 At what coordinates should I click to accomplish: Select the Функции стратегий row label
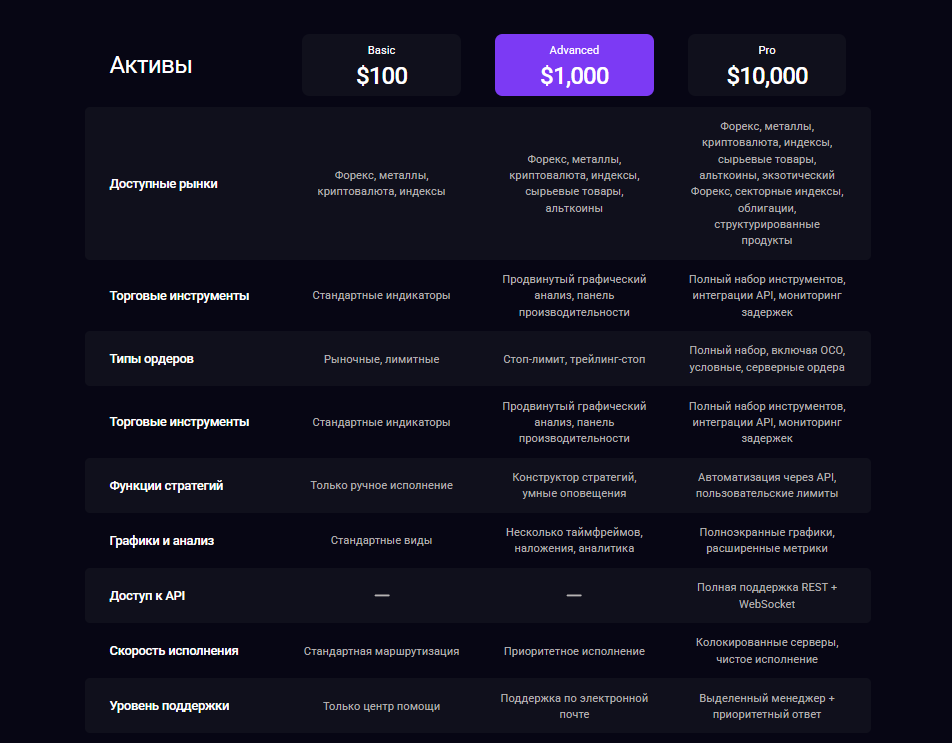click(166, 486)
